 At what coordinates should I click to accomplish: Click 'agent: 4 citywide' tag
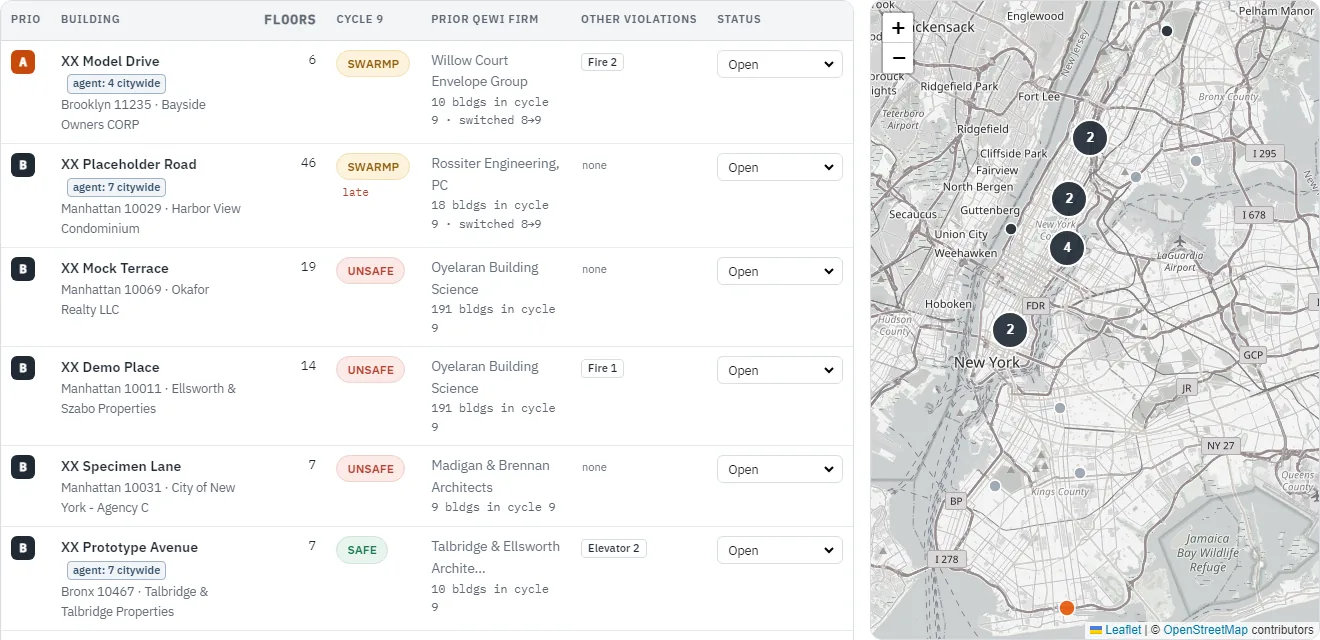117,84
